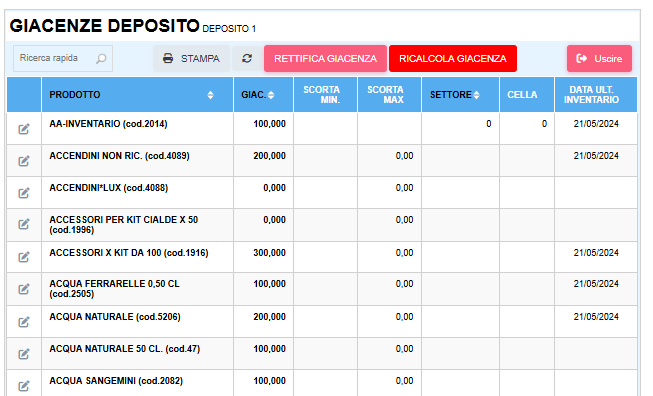Click ACCESSORI X KIT DA 100 (cod.1916)
Viewport: 653px width, 396px height.
pyautogui.click(x=129, y=253)
